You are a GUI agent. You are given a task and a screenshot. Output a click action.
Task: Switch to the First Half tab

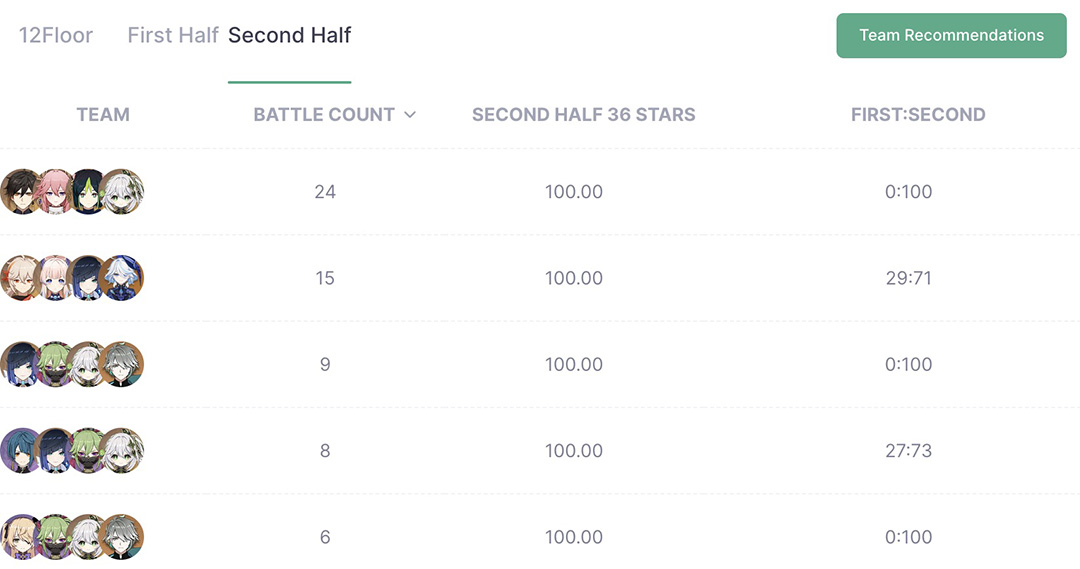172,35
